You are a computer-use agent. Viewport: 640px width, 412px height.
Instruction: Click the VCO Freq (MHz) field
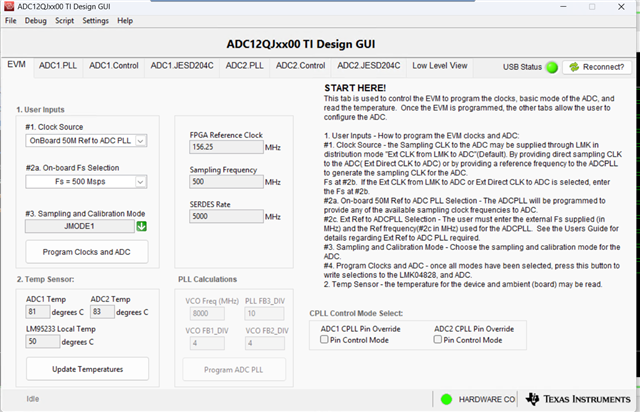click(207, 314)
